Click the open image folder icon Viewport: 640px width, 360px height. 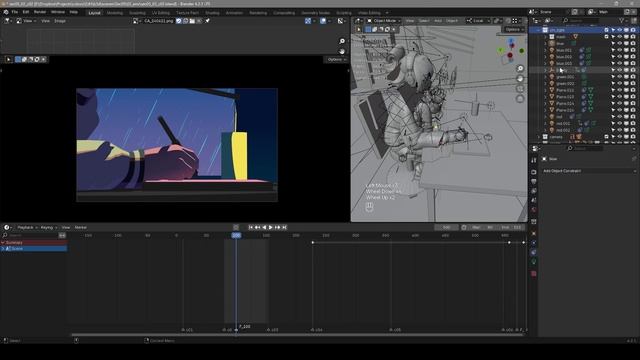[192, 21]
